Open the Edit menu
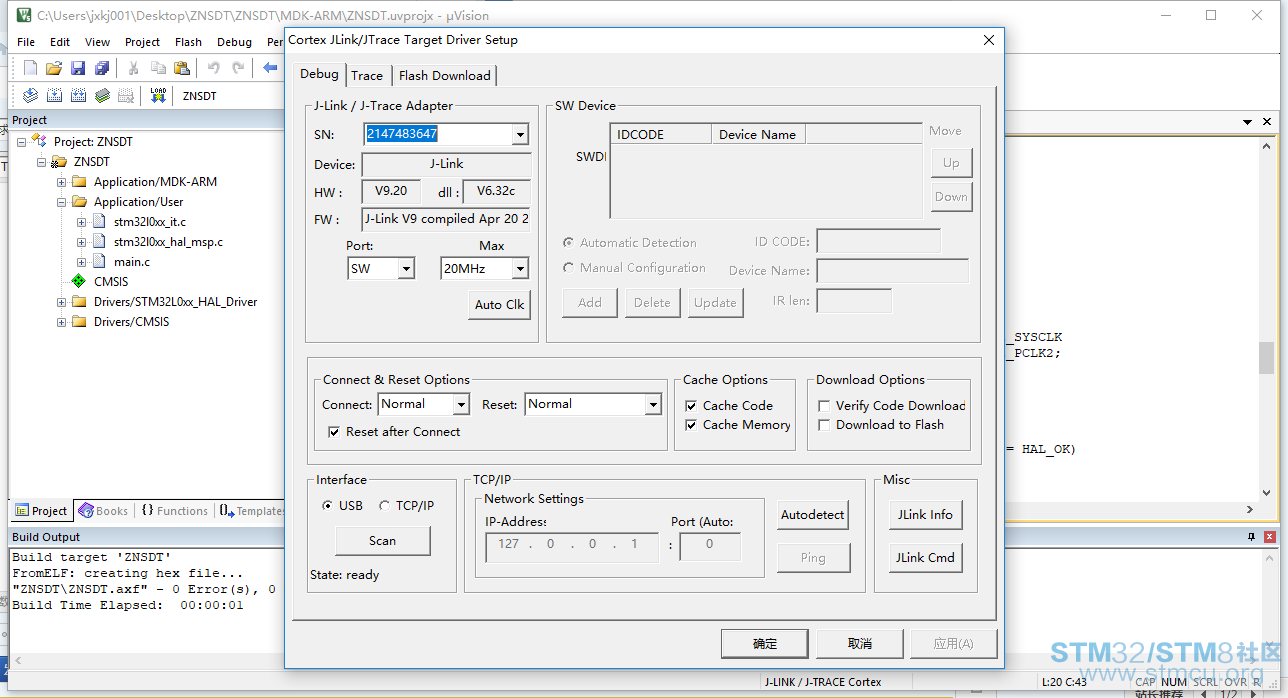Image resolution: width=1288 pixels, height=698 pixels. coord(60,42)
